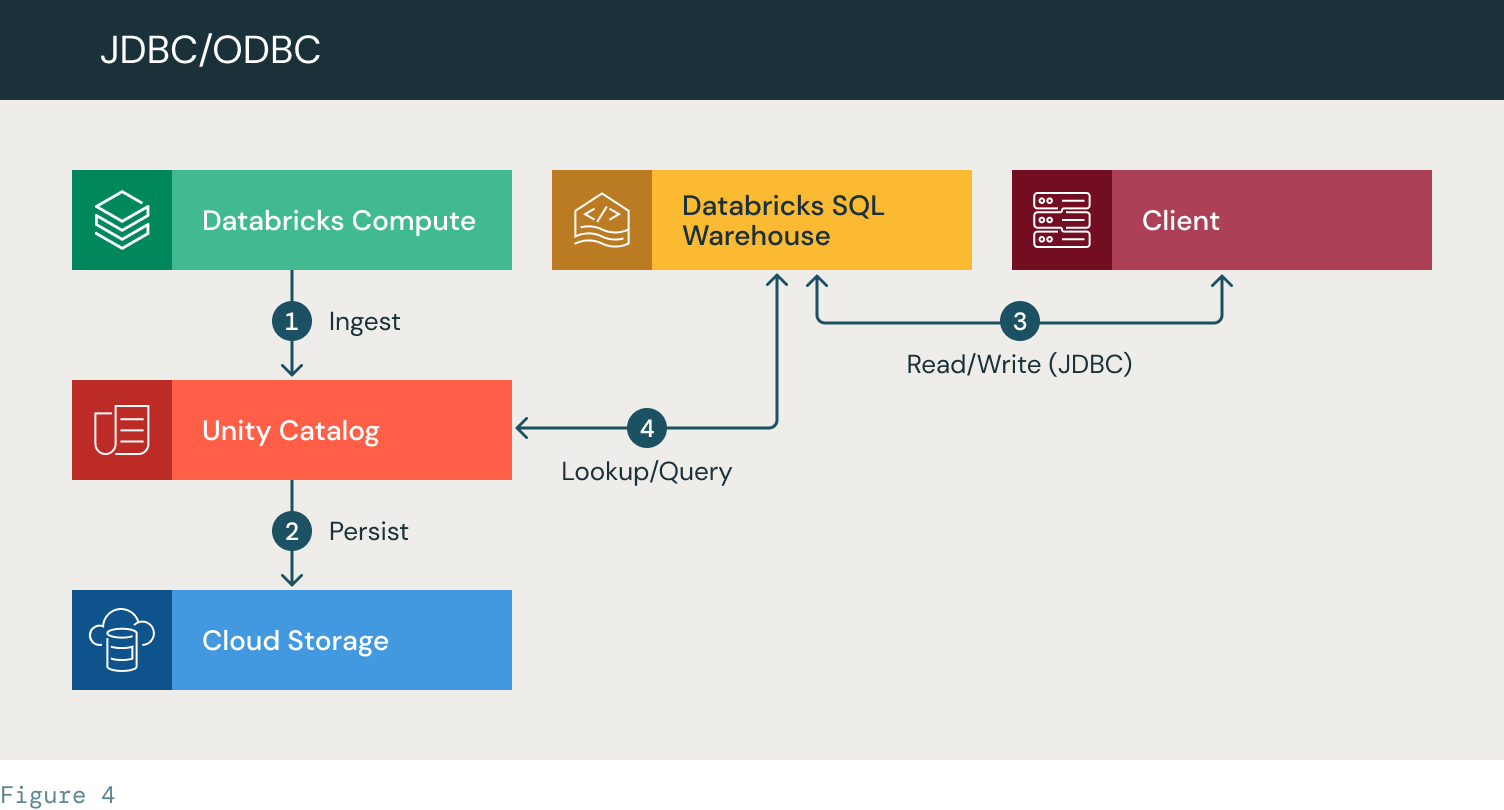Viewport: 1504px width, 810px height.
Task: Click the SQL Warehouse code icon
Action: pyautogui.click(x=602, y=220)
